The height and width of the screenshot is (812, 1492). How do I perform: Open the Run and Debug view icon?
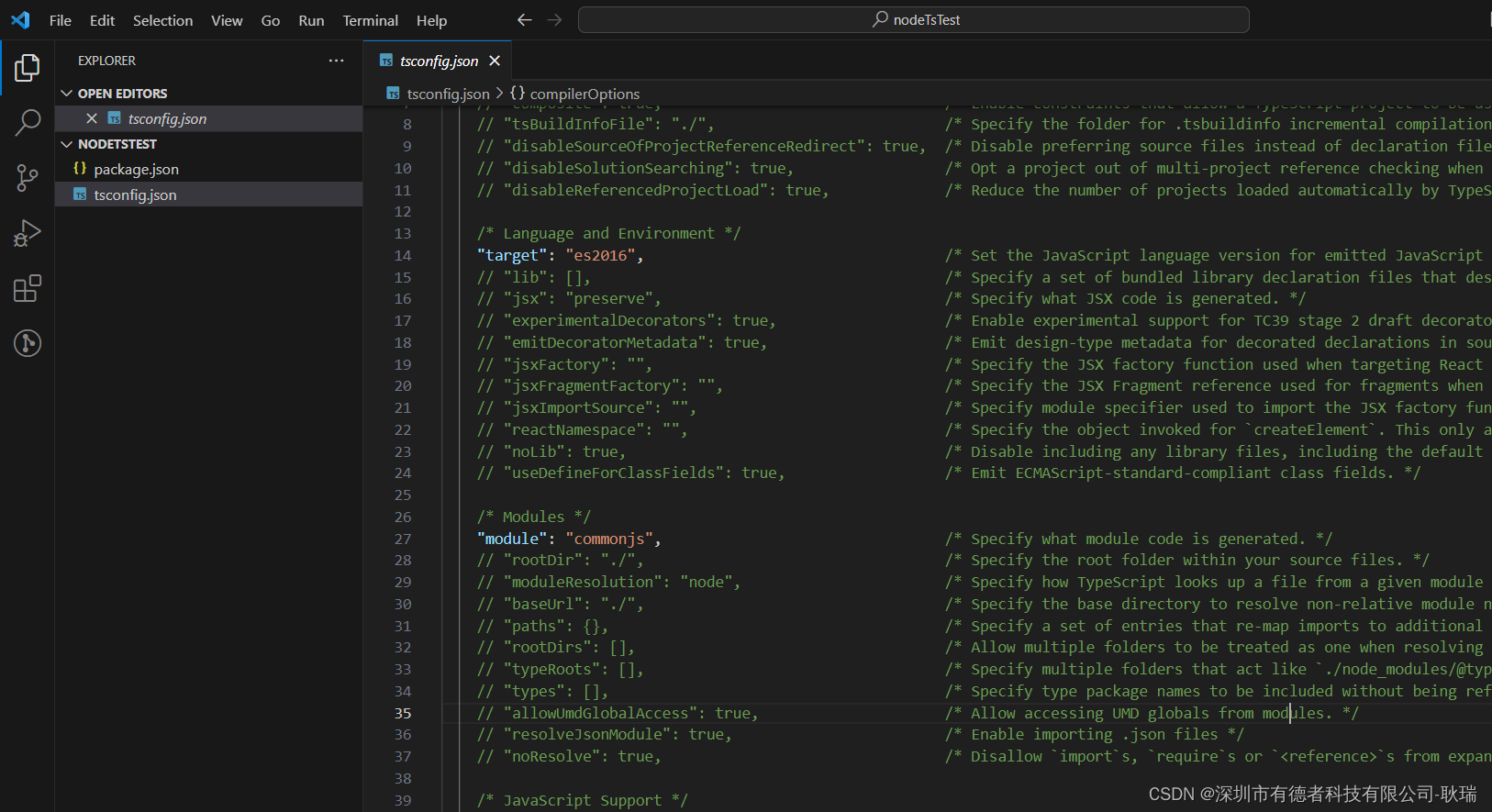28,233
